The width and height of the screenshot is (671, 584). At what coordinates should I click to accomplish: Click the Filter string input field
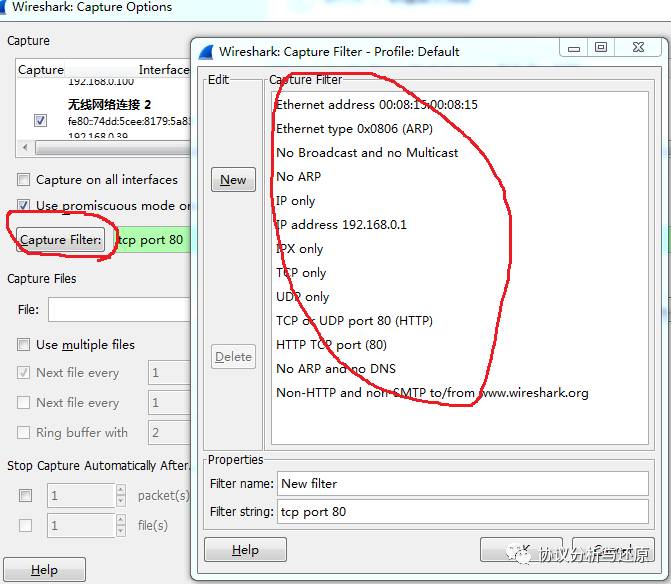tap(463, 512)
